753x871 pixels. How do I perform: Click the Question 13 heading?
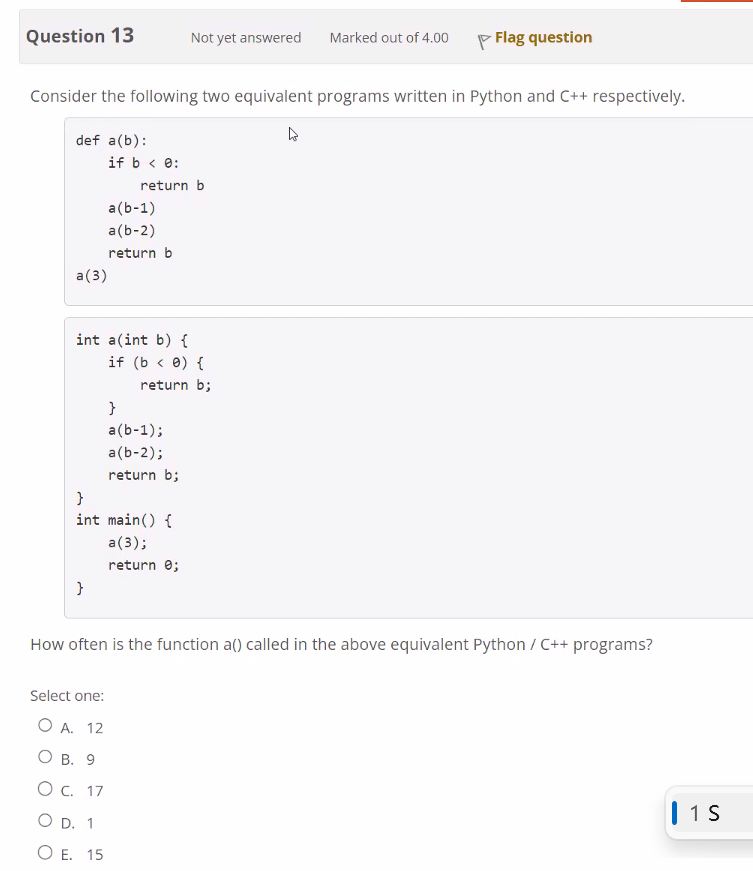79,35
